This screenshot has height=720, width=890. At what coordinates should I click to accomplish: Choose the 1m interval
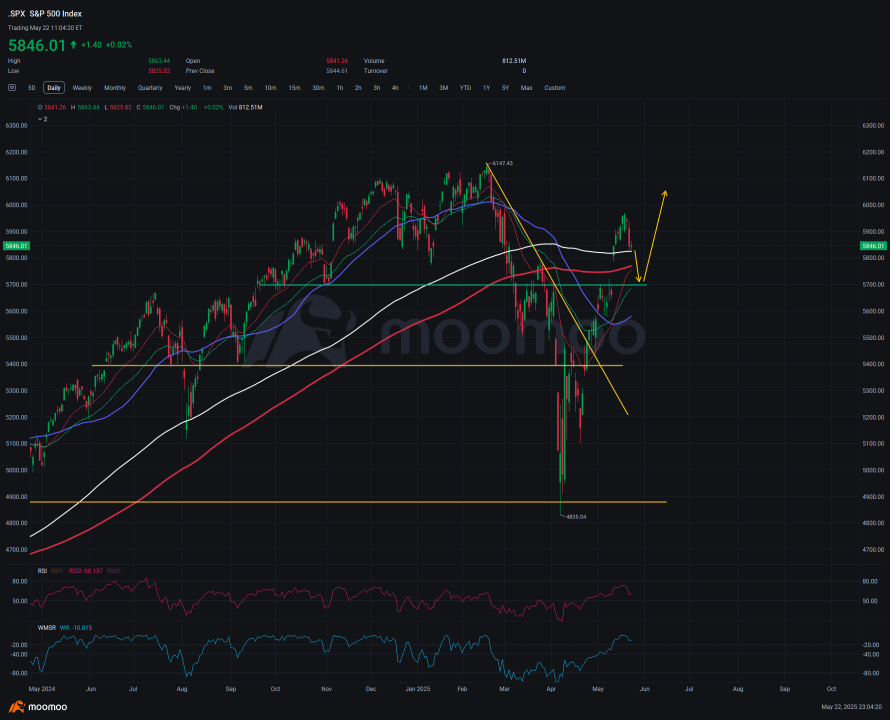pos(207,88)
